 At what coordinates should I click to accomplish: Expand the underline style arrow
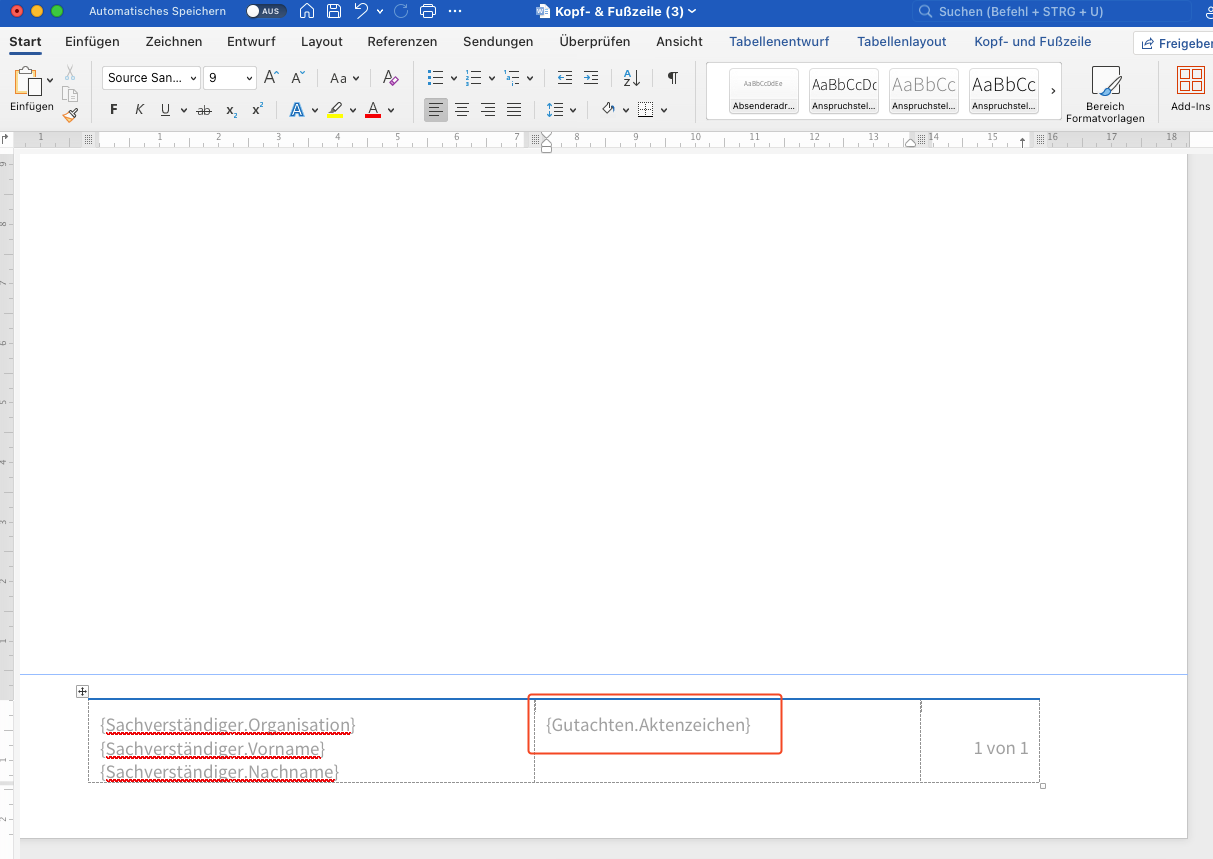(x=183, y=110)
